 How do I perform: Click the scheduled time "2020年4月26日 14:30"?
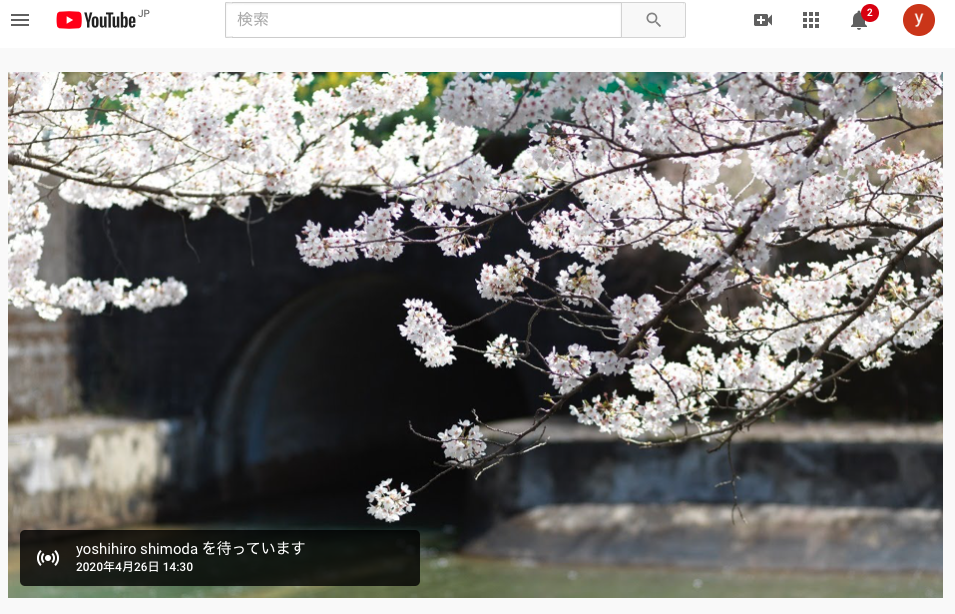[134, 567]
